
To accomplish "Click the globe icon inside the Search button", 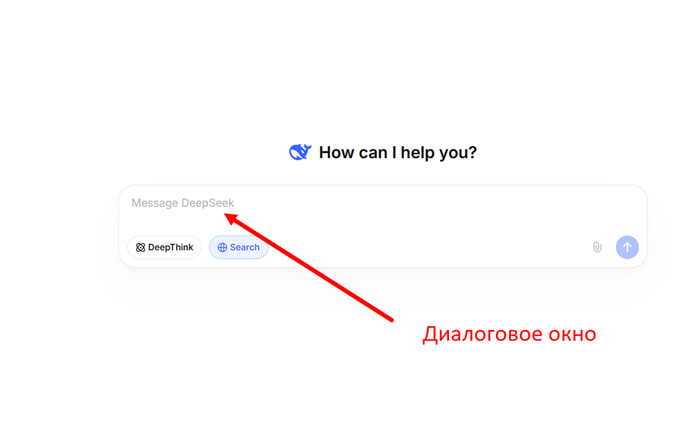I will [x=222, y=247].
